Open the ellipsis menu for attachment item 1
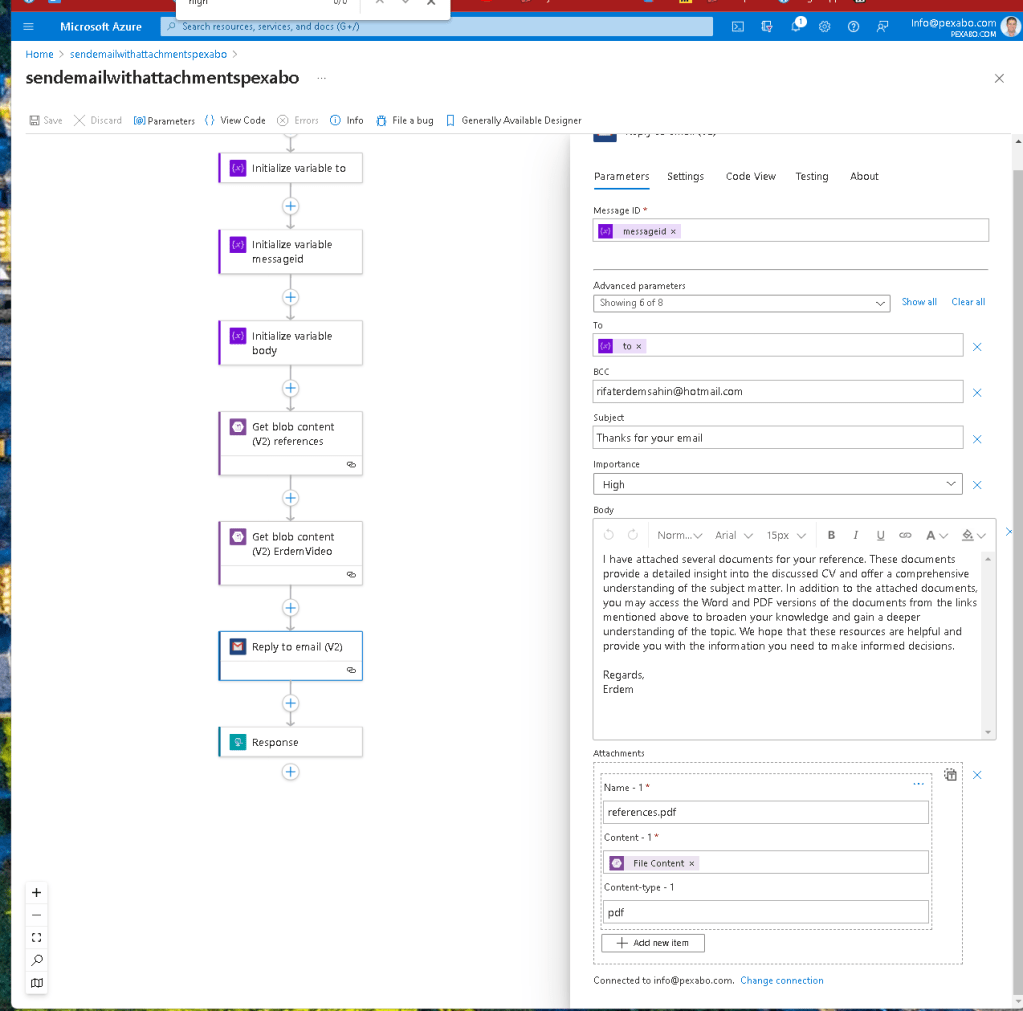The width and height of the screenshot is (1023, 1011). click(919, 784)
